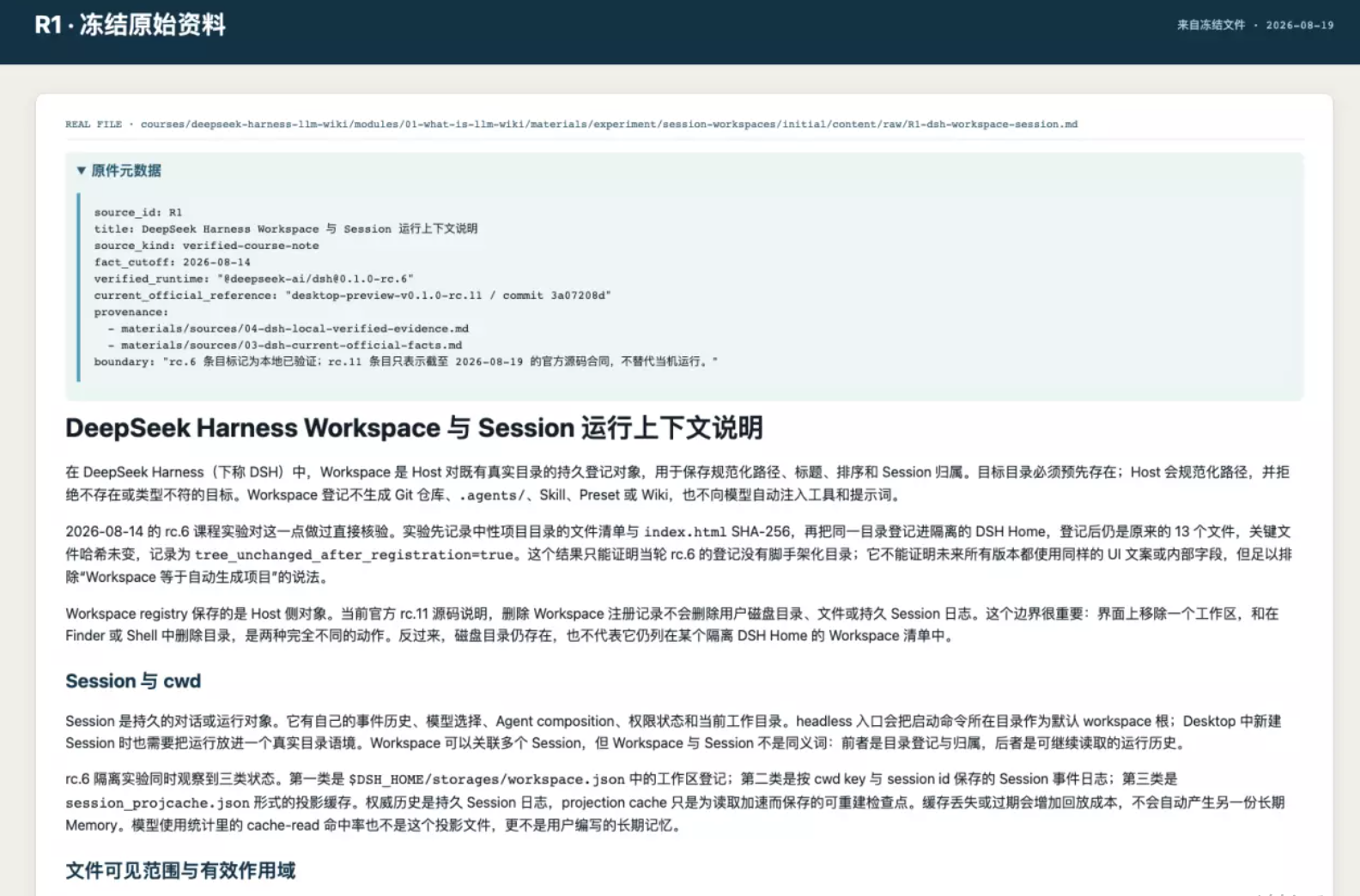
Task: Click the page title R1 · 冻结原始资料
Action: coord(130,25)
